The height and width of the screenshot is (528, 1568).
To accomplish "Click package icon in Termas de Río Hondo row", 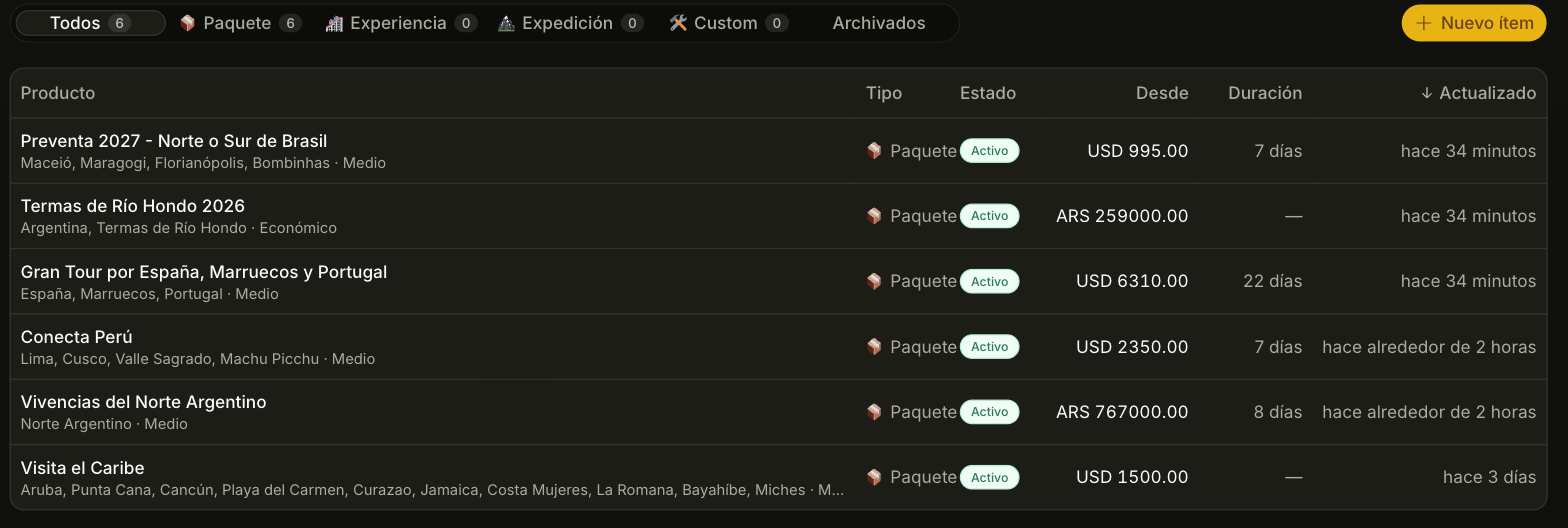I will (x=874, y=216).
